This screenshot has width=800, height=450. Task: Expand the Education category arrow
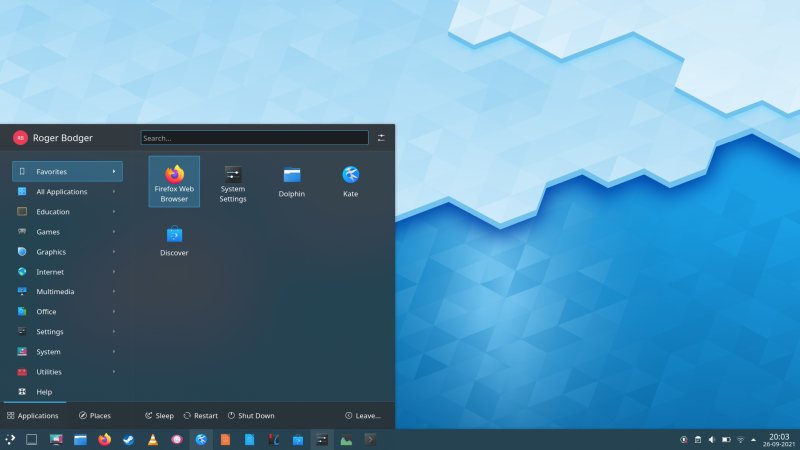point(114,212)
